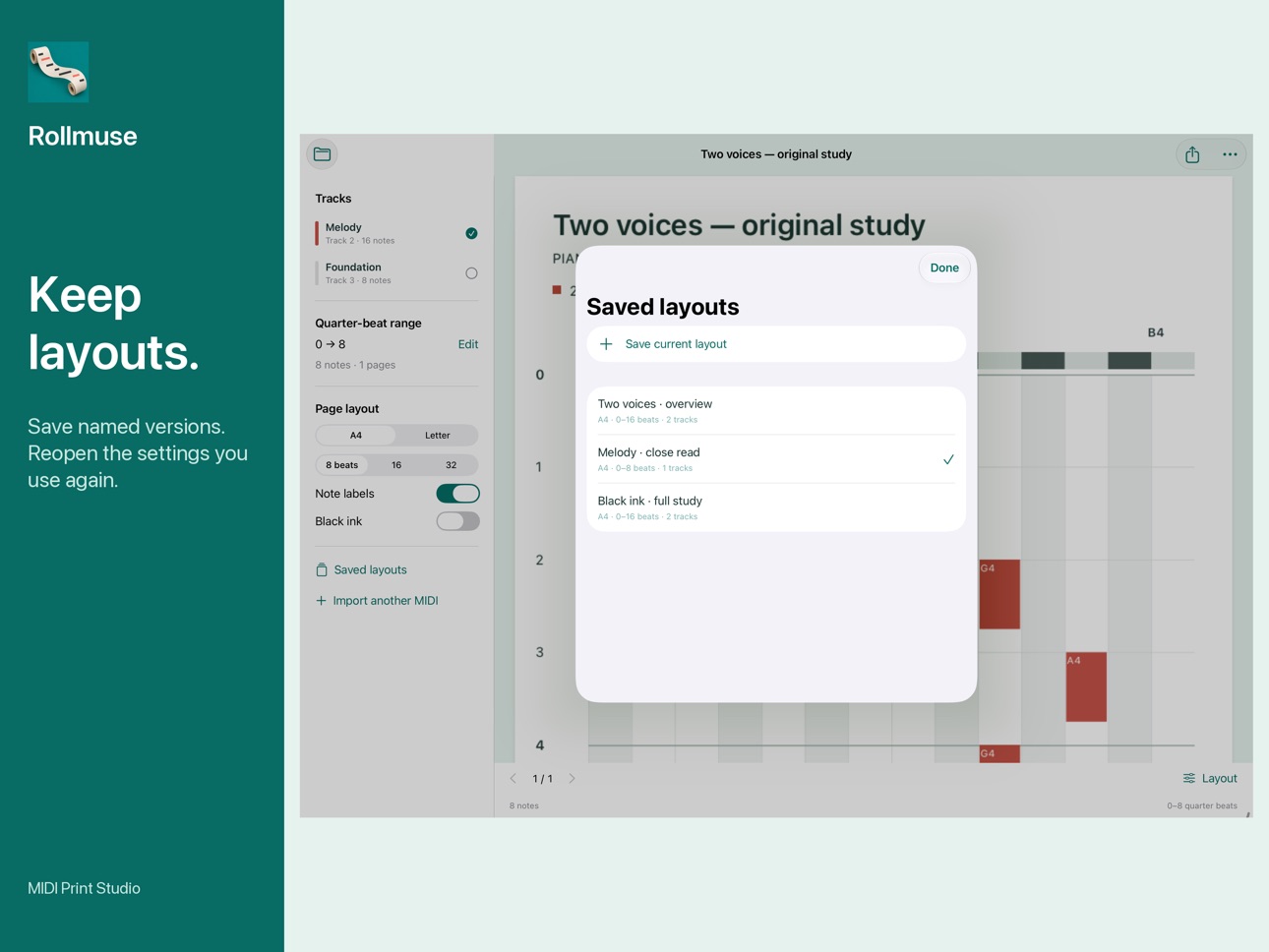The width and height of the screenshot is (1269, 952).
Task: Choose 16 beats per page
Action: [396, 465]
